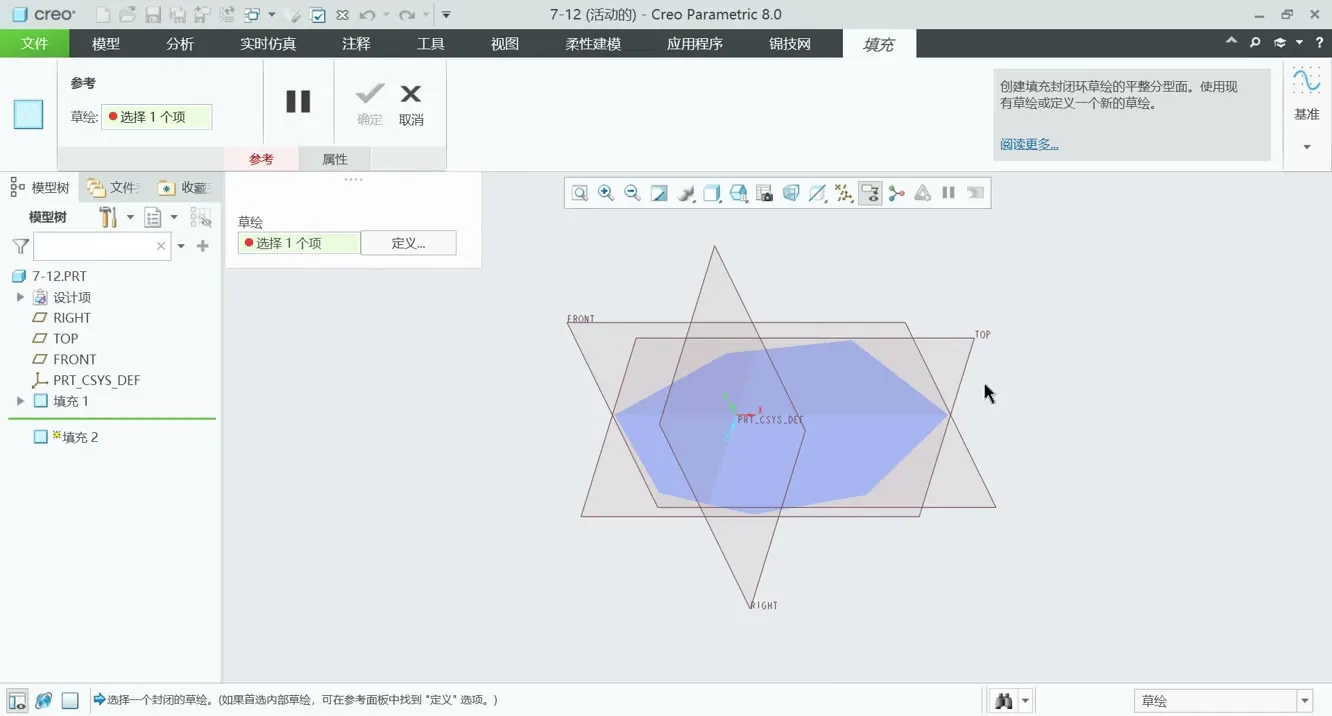1332x716 pixels.
Task: Zoom in using the graphics toolbar
Action: [606, 193]
